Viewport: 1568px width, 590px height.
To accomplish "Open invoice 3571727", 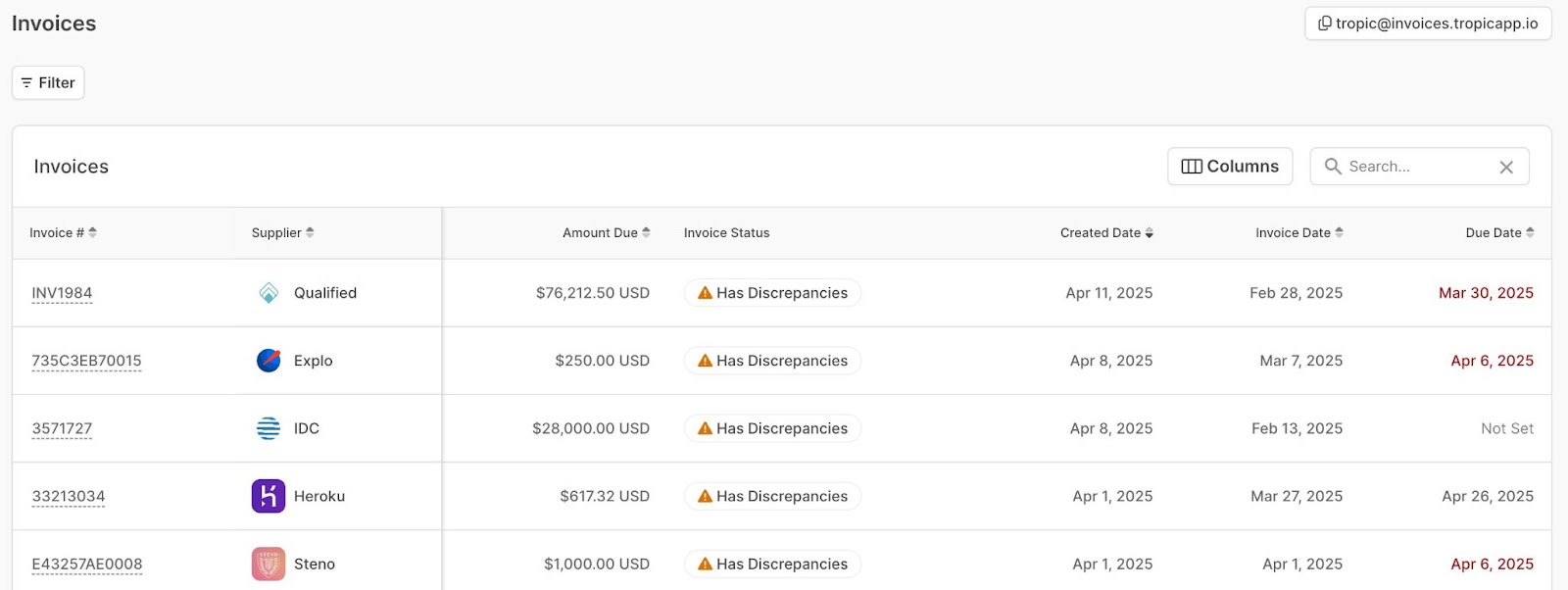I will (x=62, y=428).
